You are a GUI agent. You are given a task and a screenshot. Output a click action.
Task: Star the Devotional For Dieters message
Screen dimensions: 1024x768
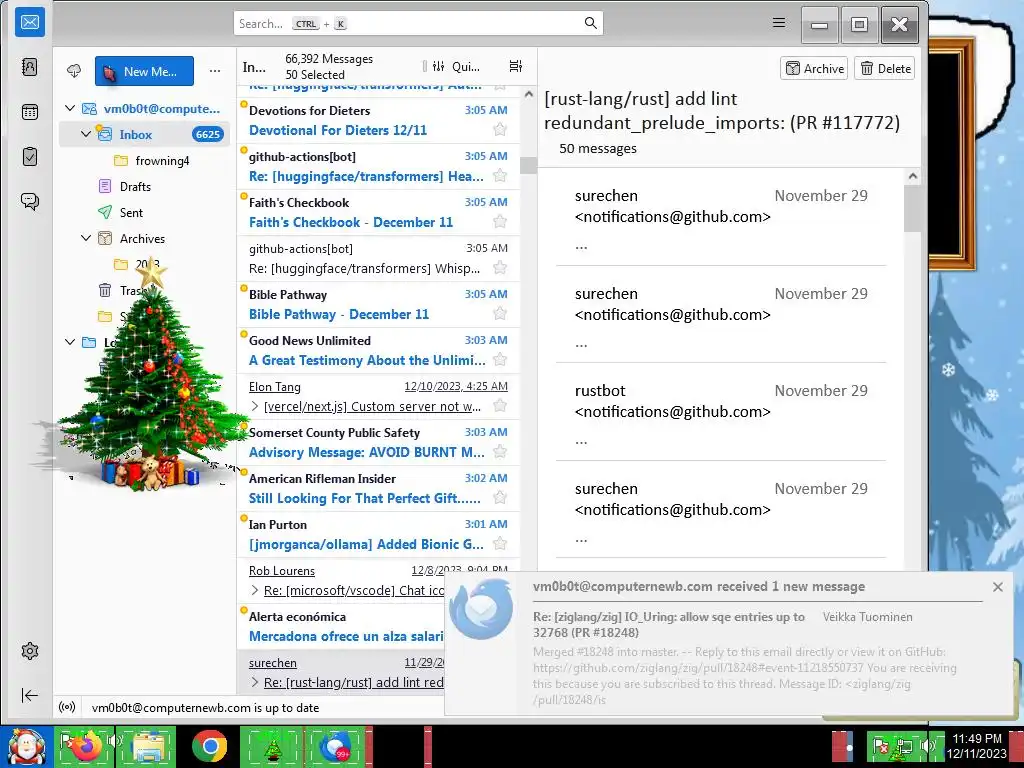point(500,129)
